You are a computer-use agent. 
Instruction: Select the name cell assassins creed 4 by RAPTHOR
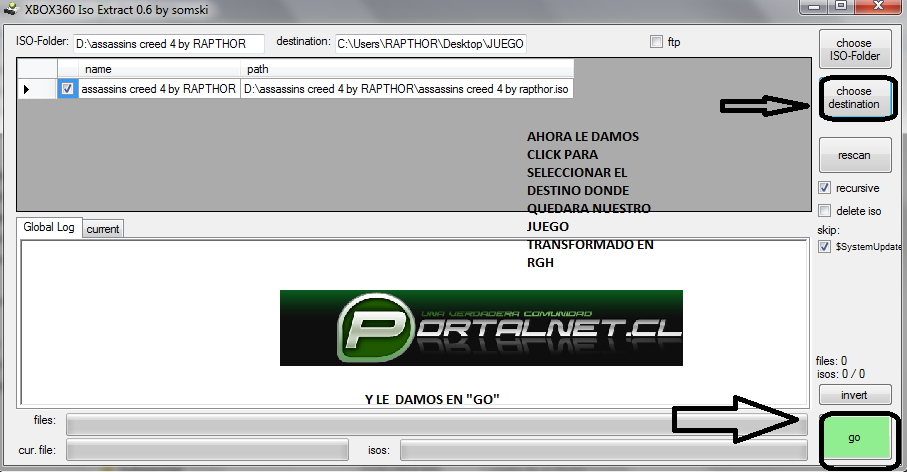[159, 89]
